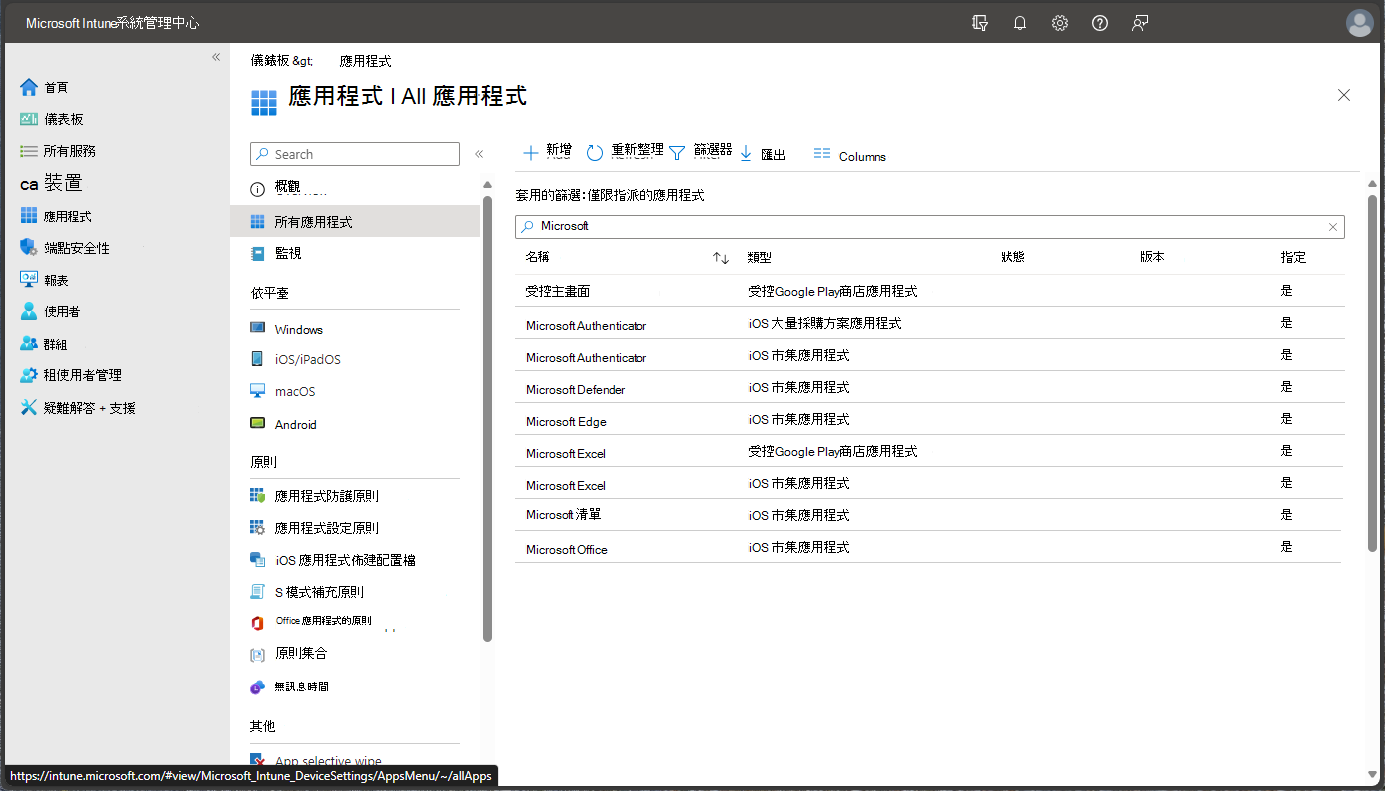The width and height of the screenshot is (1385, 791).
Task: Click 應用程式設定原則 icon
Action: (257, 527)
